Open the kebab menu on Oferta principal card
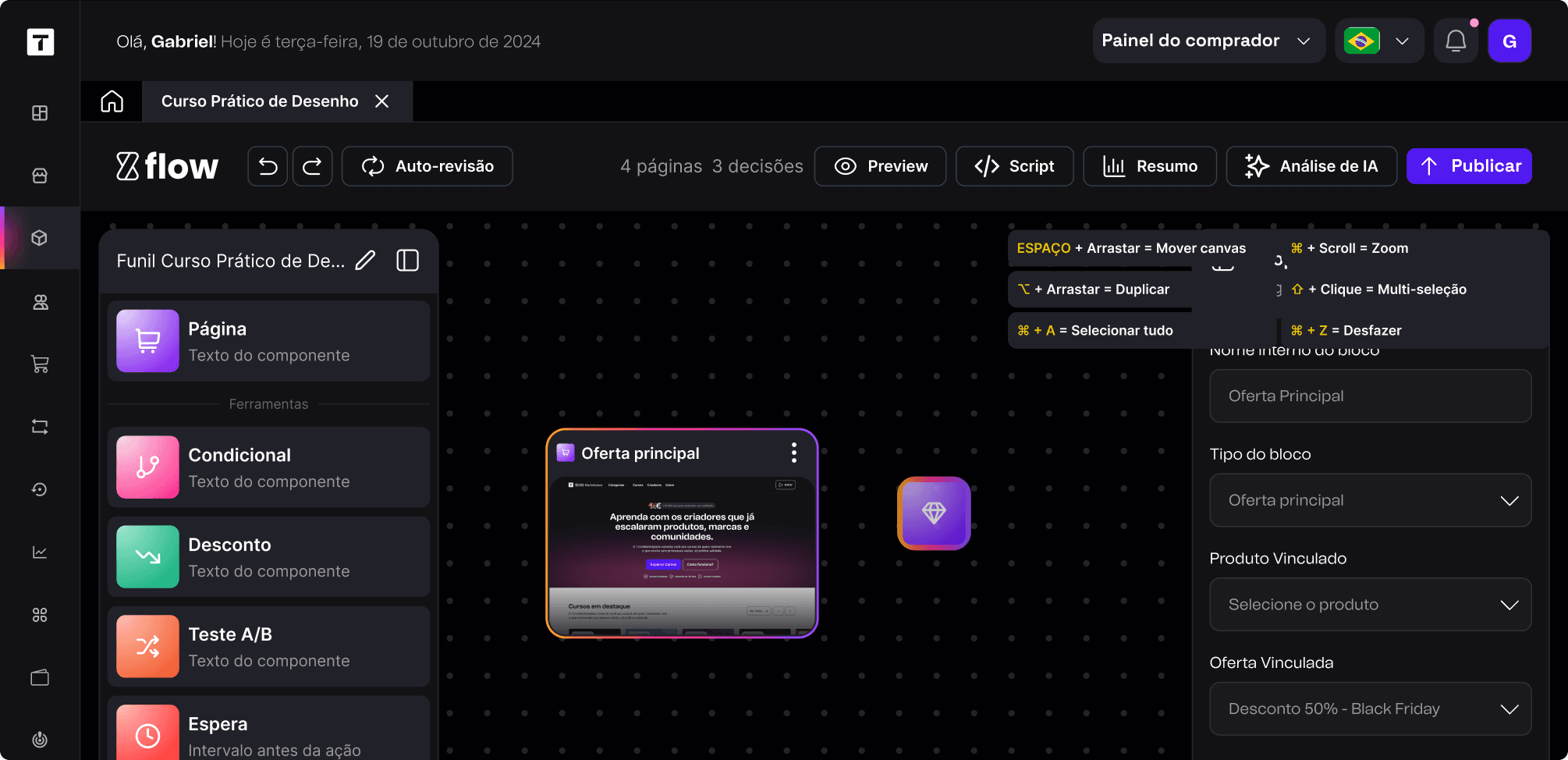Viewport: 1568px width, 760px height. point(794,453)
